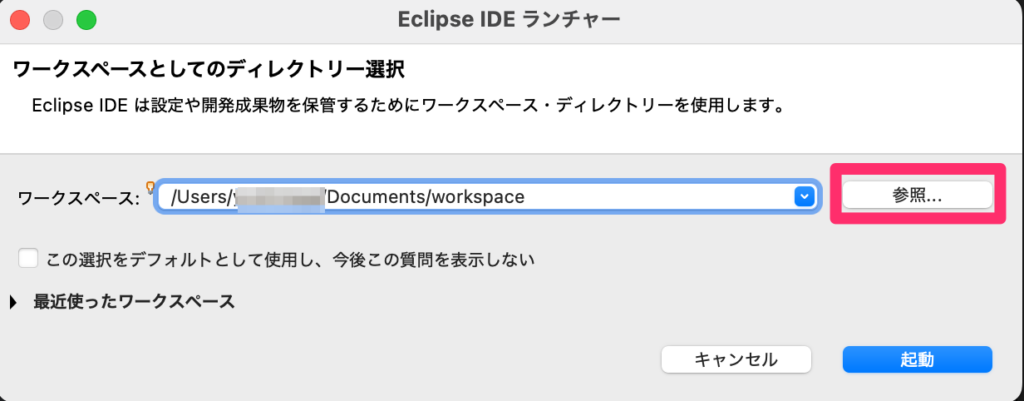1024x401 pixels.
Task: Click the green zoom window button
Action: 86,20
